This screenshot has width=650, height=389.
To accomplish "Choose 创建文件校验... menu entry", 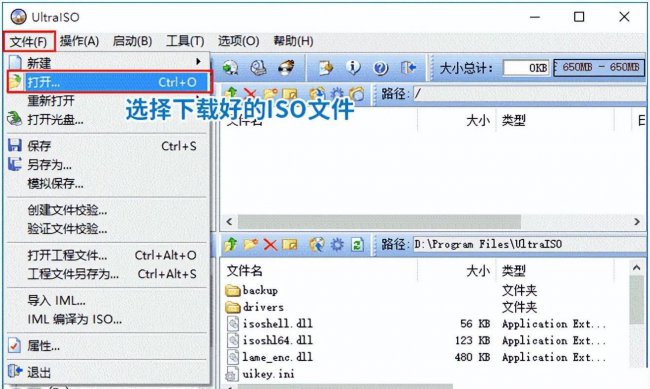I will [x=107, y=210].
